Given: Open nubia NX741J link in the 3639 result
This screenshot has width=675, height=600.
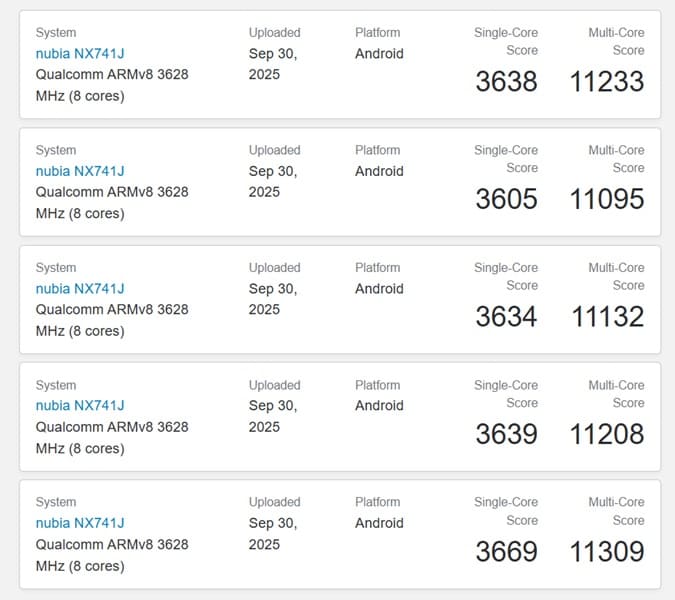Looking at the screenshot, I should [x=80, y=406].
